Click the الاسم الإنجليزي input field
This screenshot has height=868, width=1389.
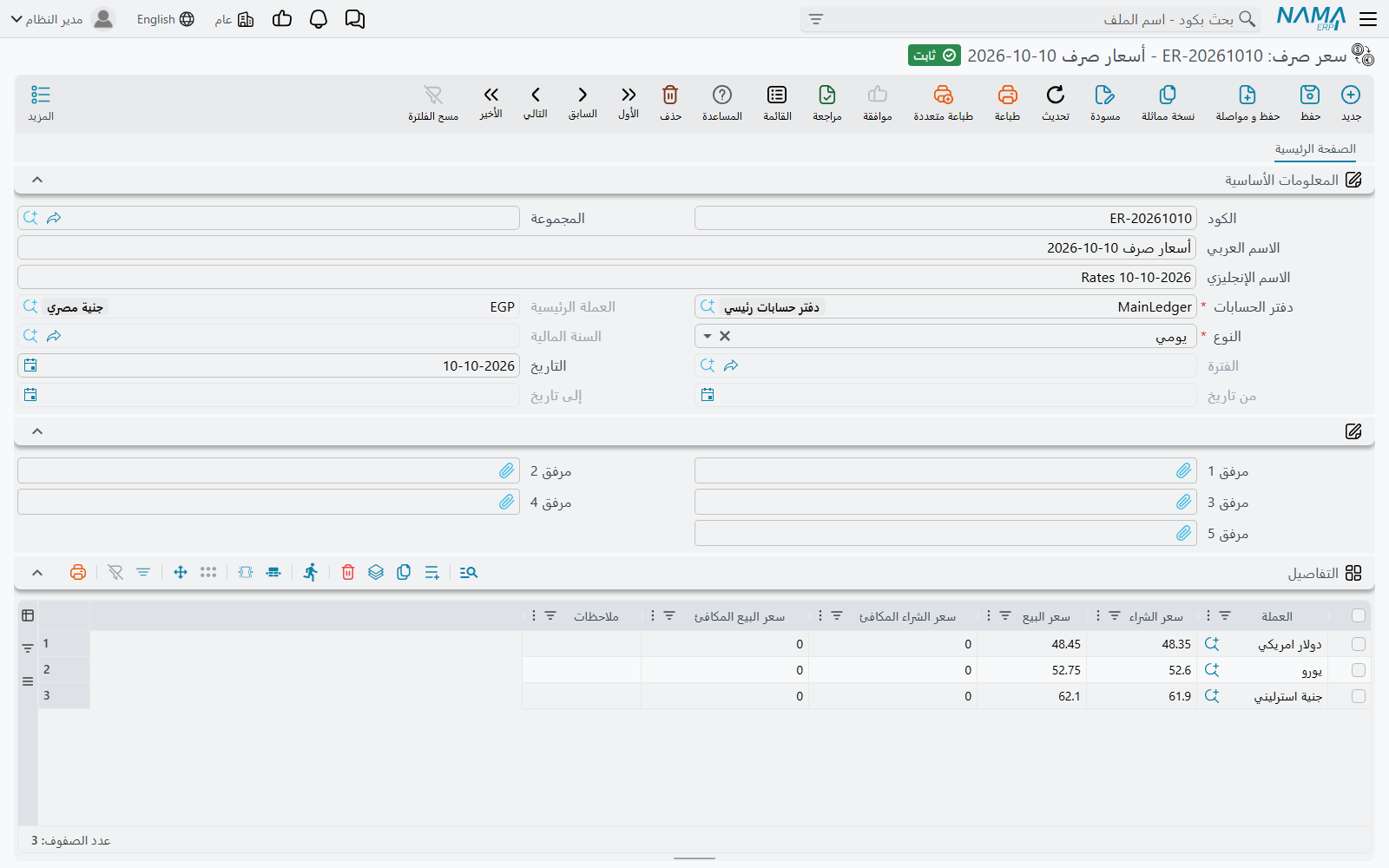pyautogui.click(x=607, y=277)
